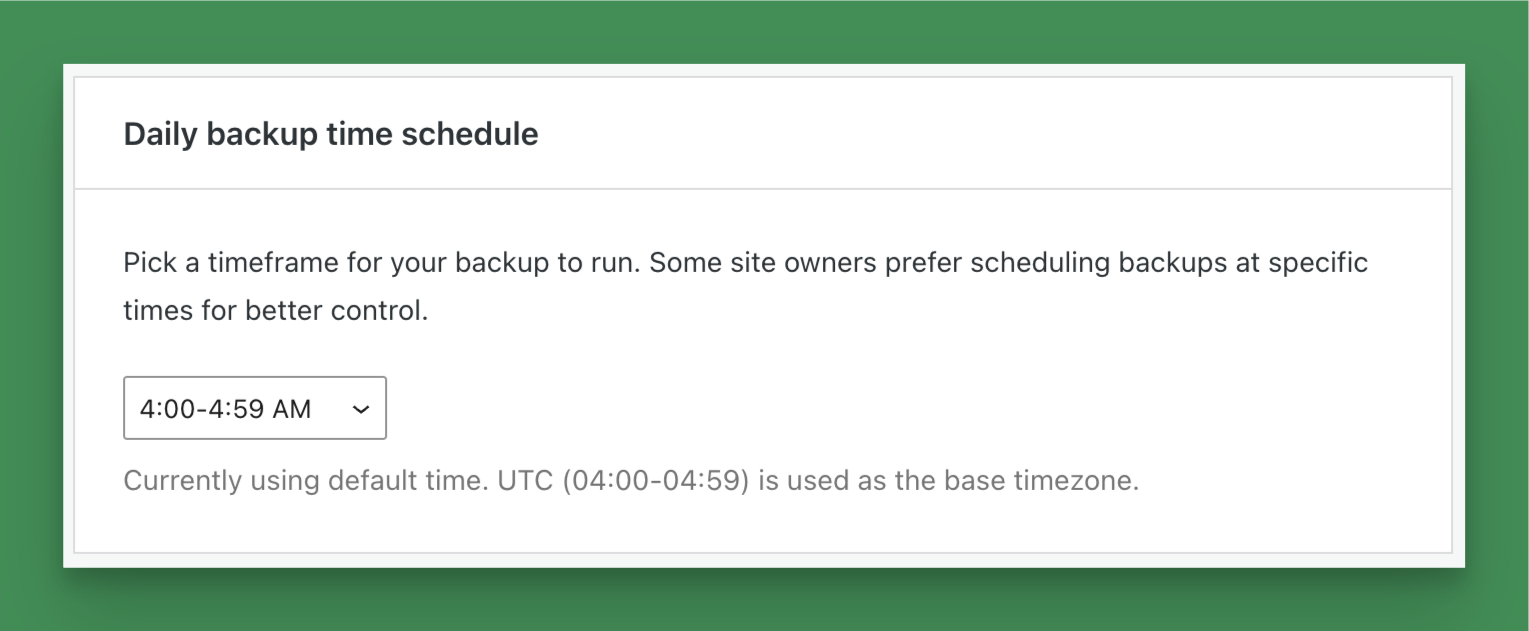This screenshot has height=631, width=1529.
Task: Click the word "Daily" in the heading
Action: (x=160, y=134)
